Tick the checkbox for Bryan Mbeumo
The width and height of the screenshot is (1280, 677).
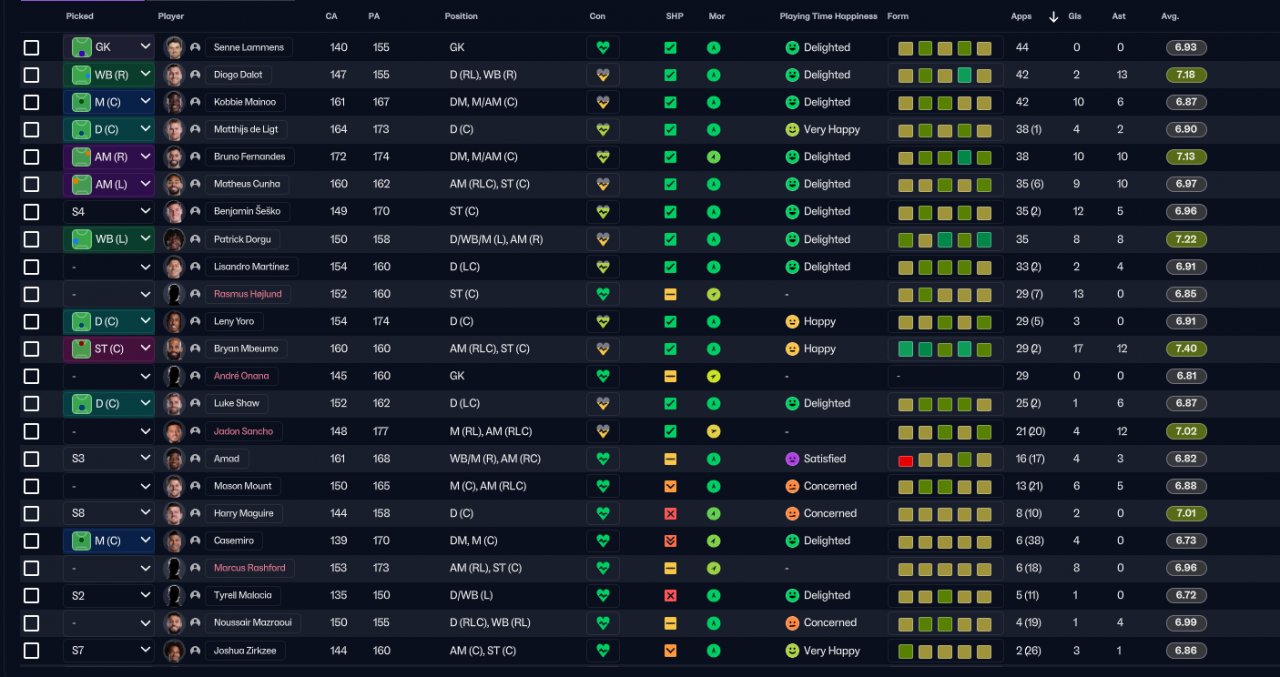31,349
